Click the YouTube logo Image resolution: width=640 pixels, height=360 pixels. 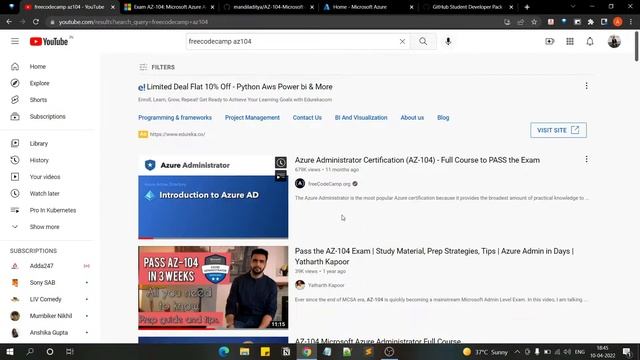click(x=49, y=41)
